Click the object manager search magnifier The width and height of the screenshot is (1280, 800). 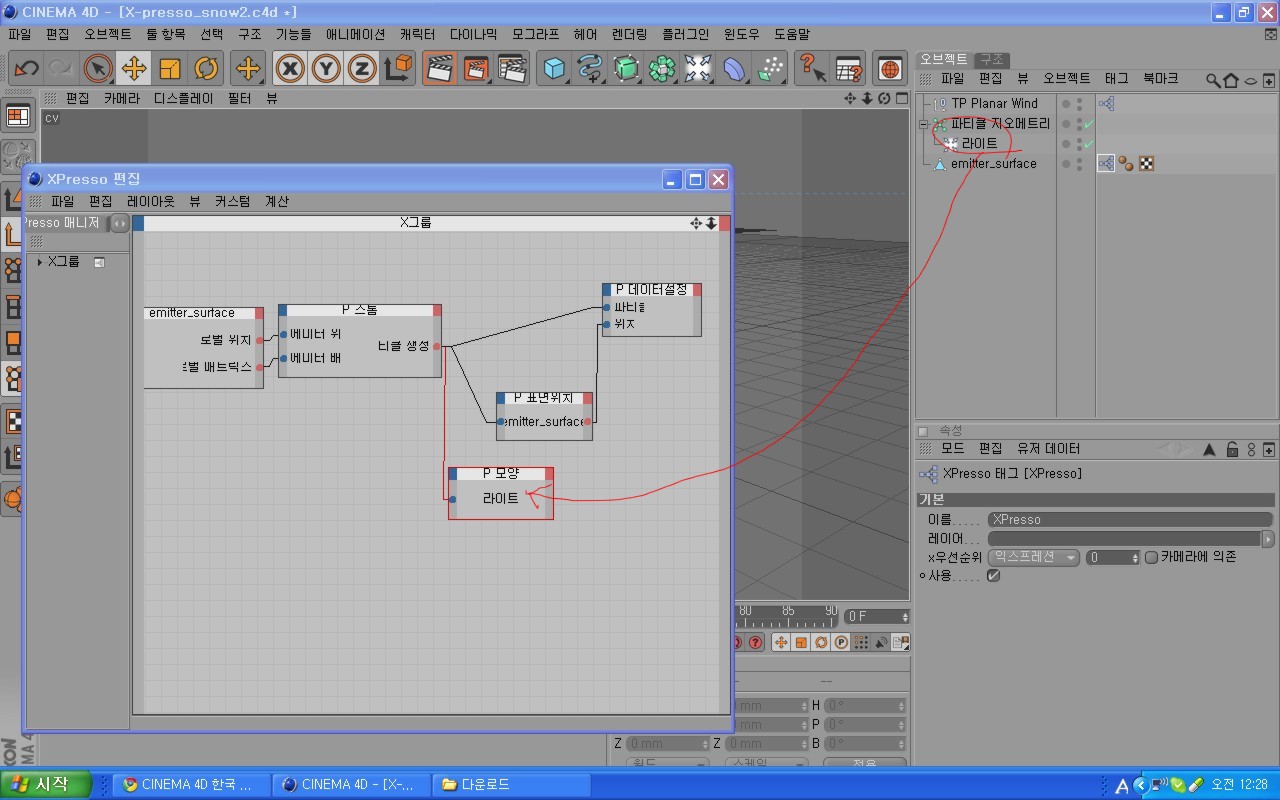point(1213,79)
